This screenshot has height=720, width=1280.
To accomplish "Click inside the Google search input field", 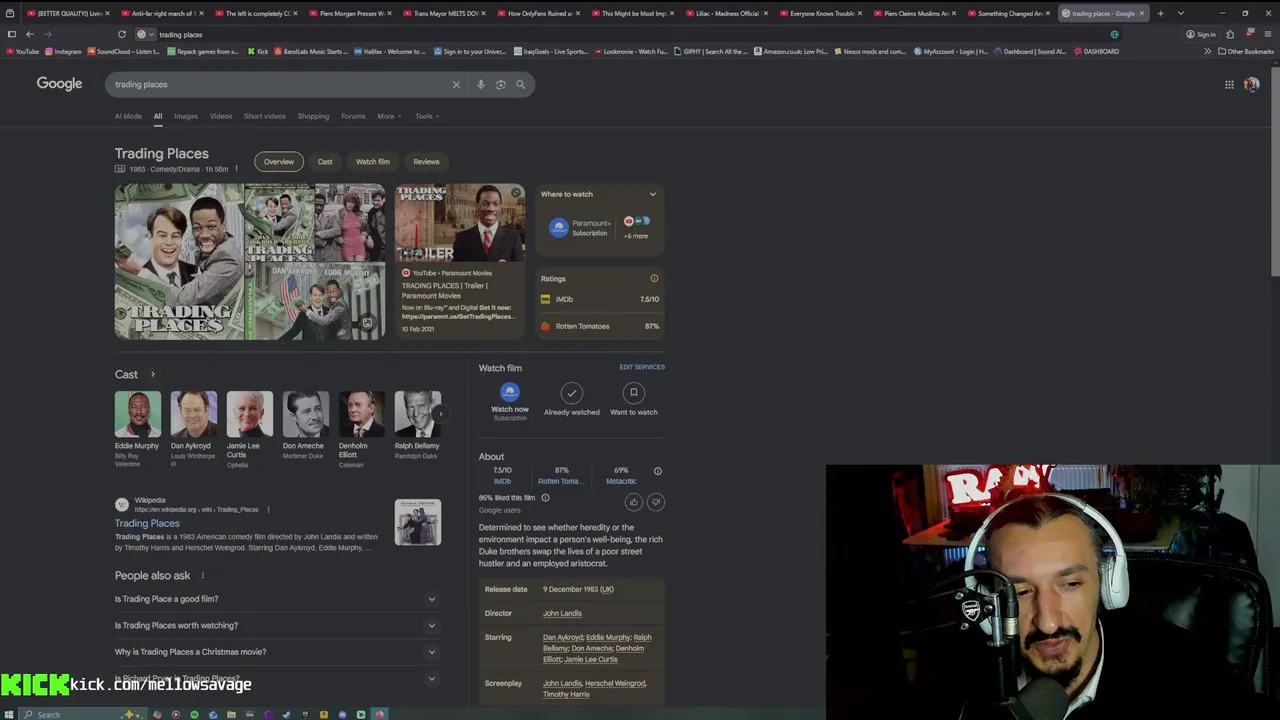I will (x=280, y=85).
